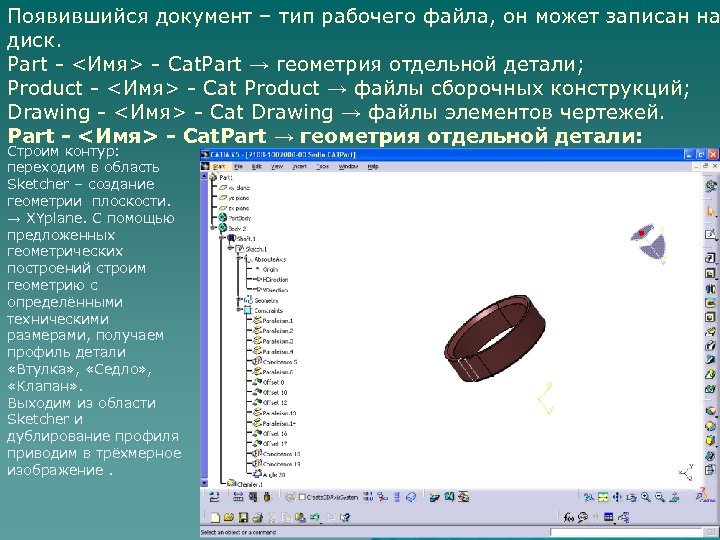This screenshot has width=720, height=540.
Task: Collapse the AbsoluteAxis node
Action: 239,259
